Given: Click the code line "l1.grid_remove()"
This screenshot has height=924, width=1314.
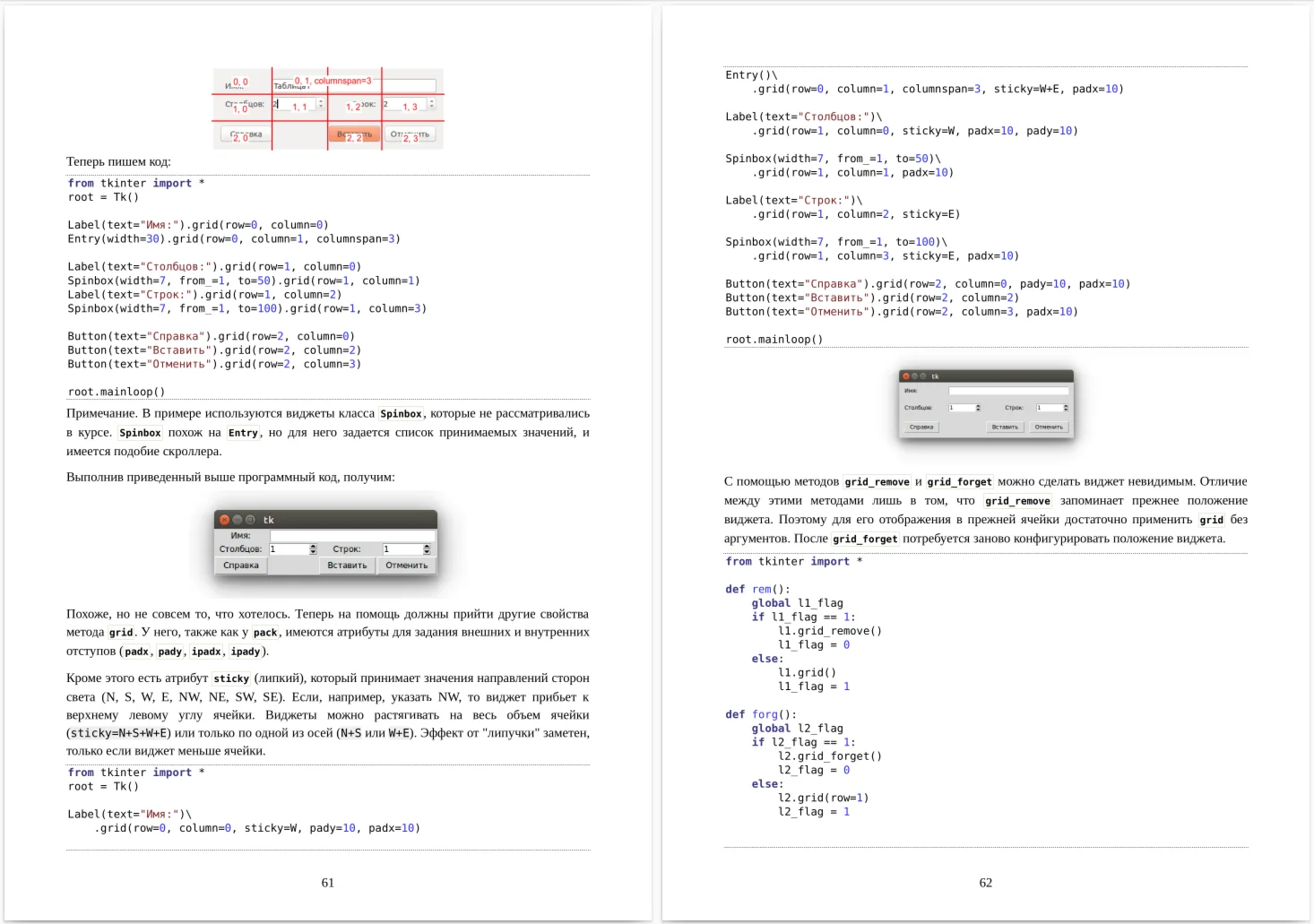Looking at the screenshot, I should 830,631.
